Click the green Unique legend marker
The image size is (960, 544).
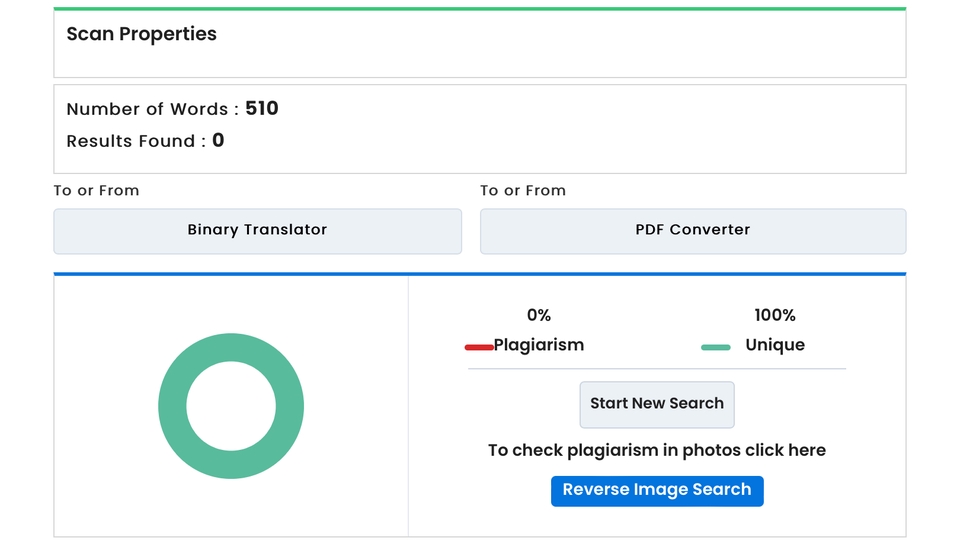coord(715,347)
